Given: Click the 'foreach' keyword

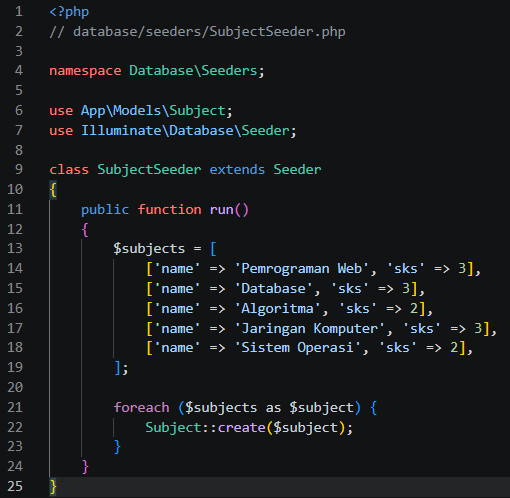Looking at the screenshot, I should [x=141, y=407].
